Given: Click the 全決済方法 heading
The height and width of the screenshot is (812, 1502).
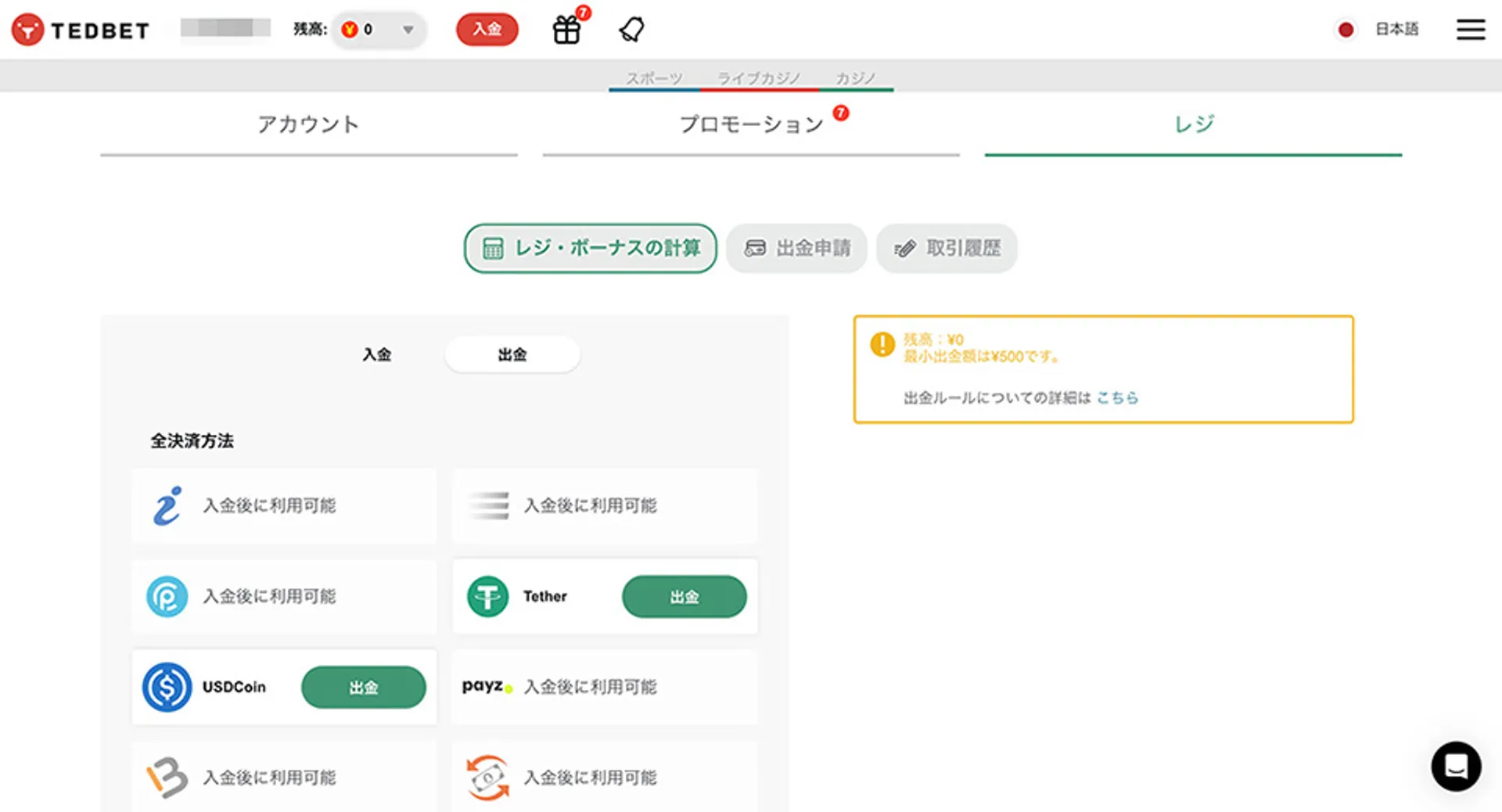Looking at the screenshot, I should click(x=192, y=441).
